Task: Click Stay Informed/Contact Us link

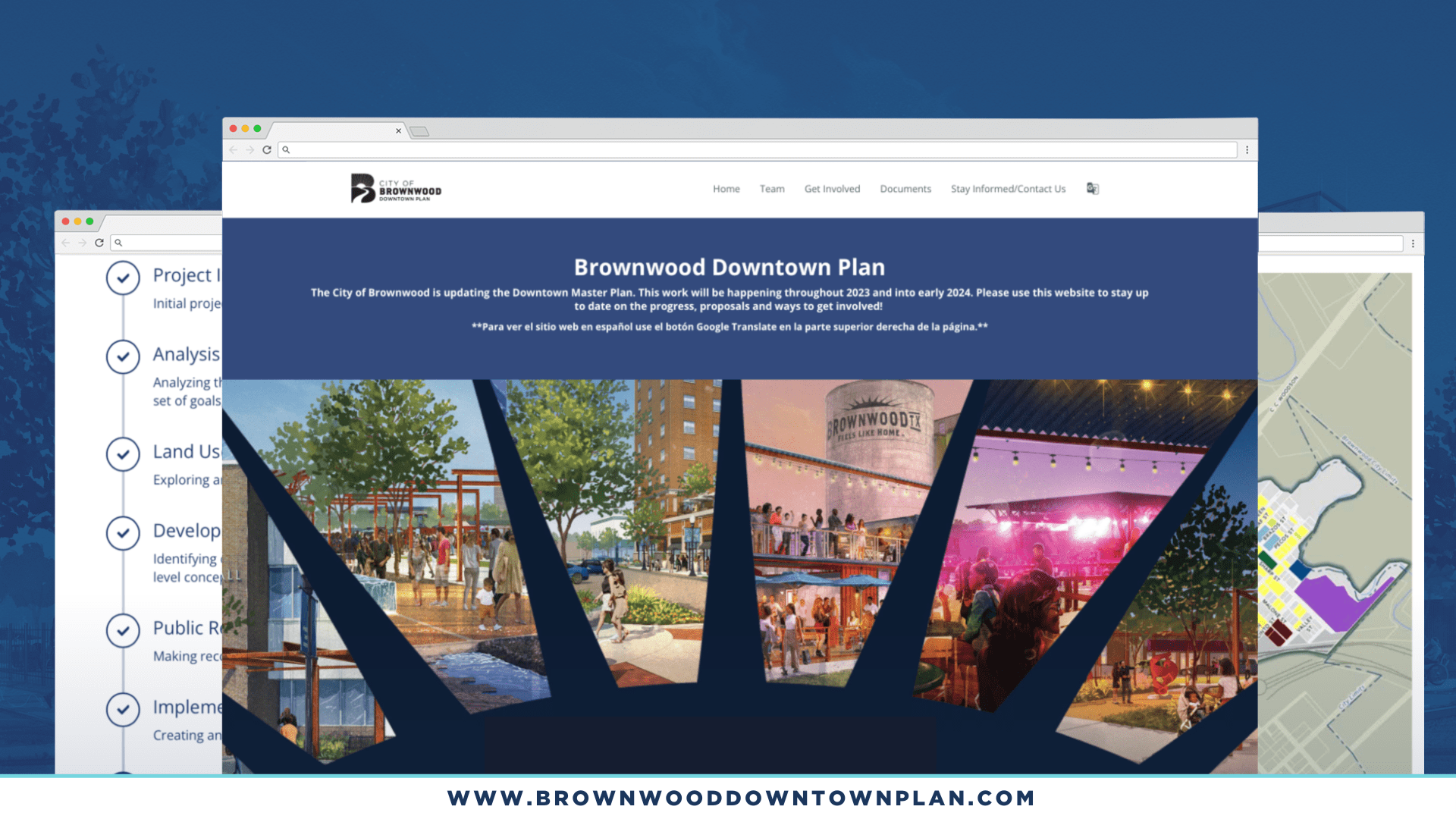Action: pyautogui.click(x=1007, y=188)
